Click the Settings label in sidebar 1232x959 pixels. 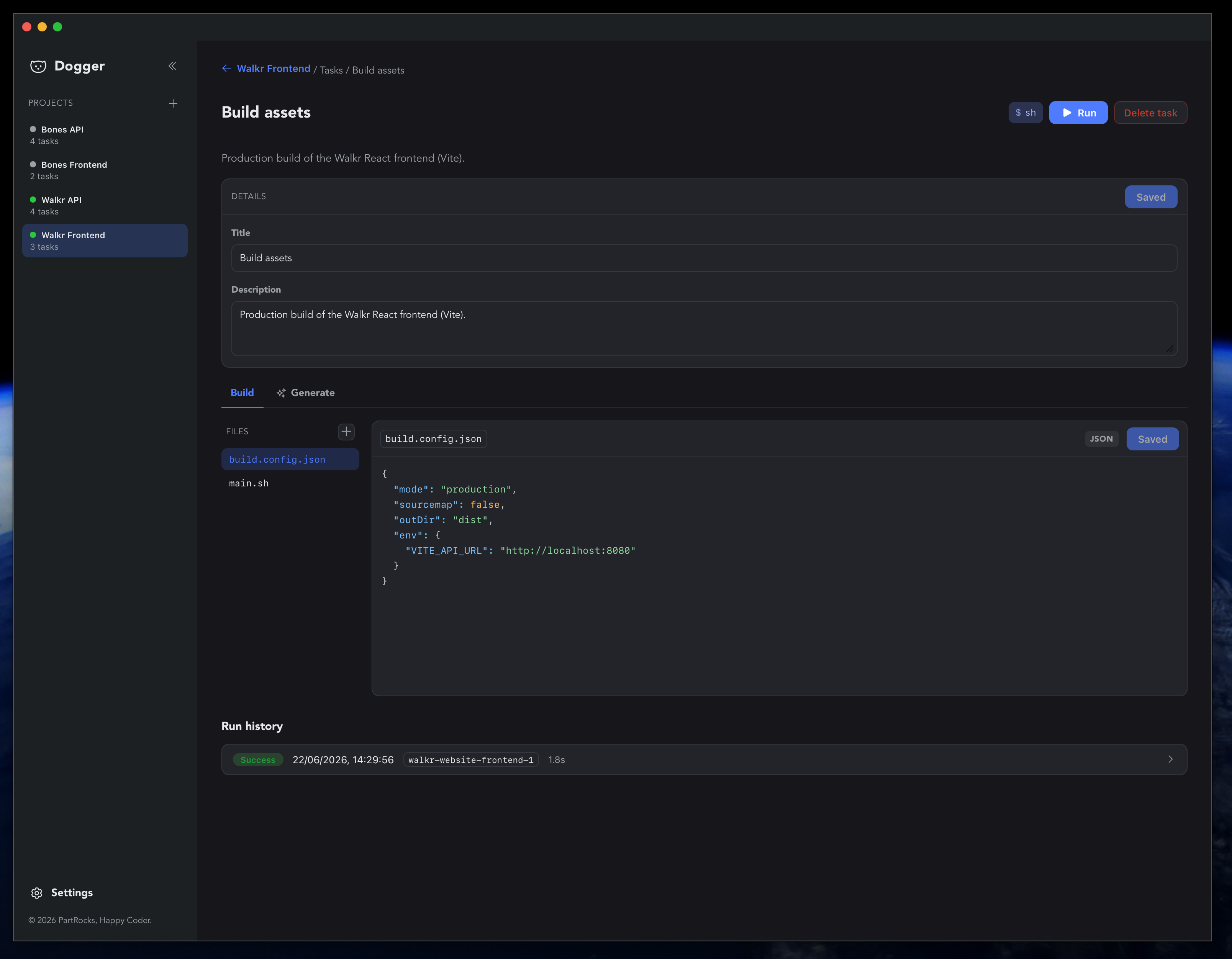point(72,893)
